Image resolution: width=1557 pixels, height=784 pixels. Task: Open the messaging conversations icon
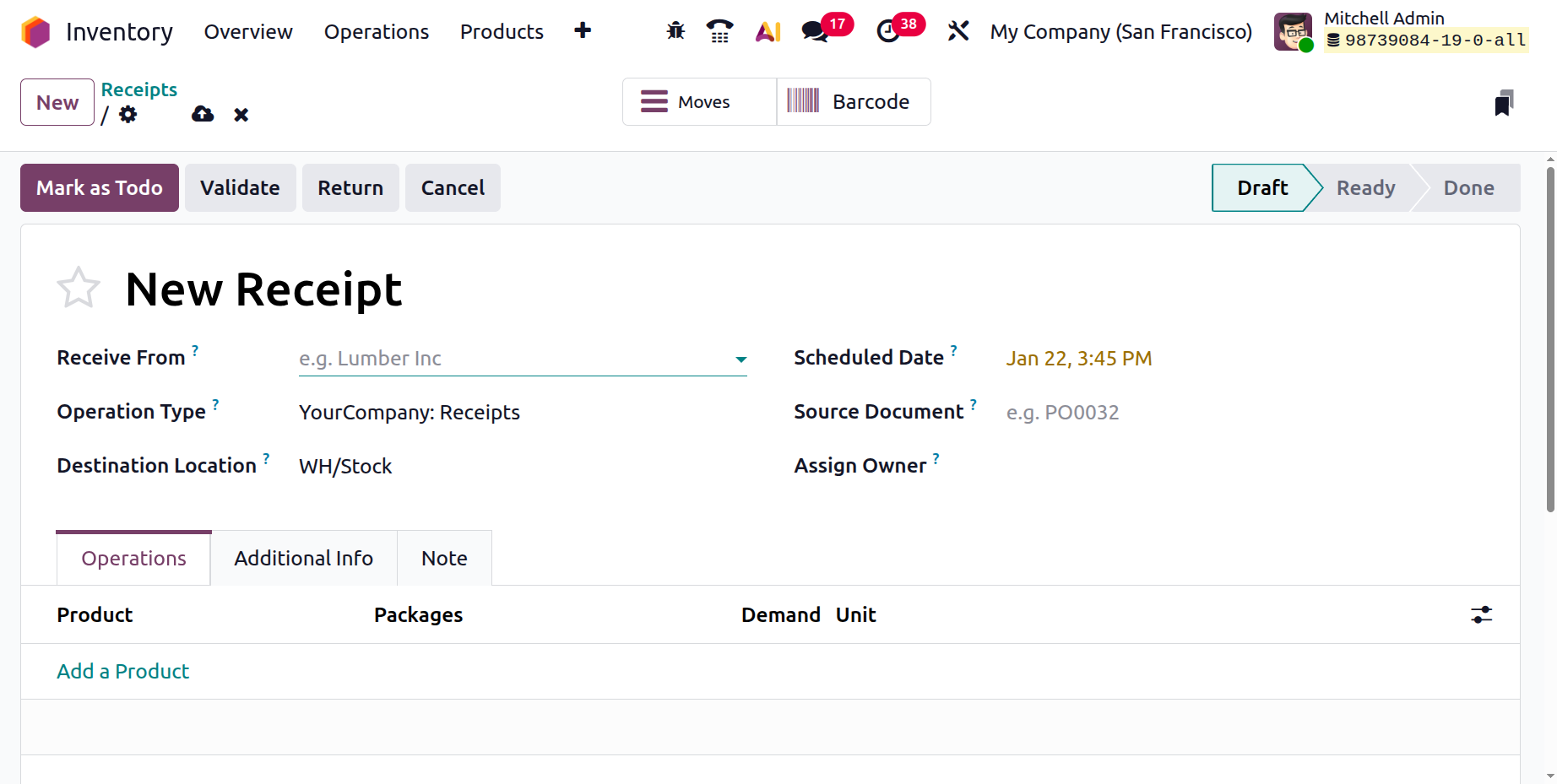[813, 30]
